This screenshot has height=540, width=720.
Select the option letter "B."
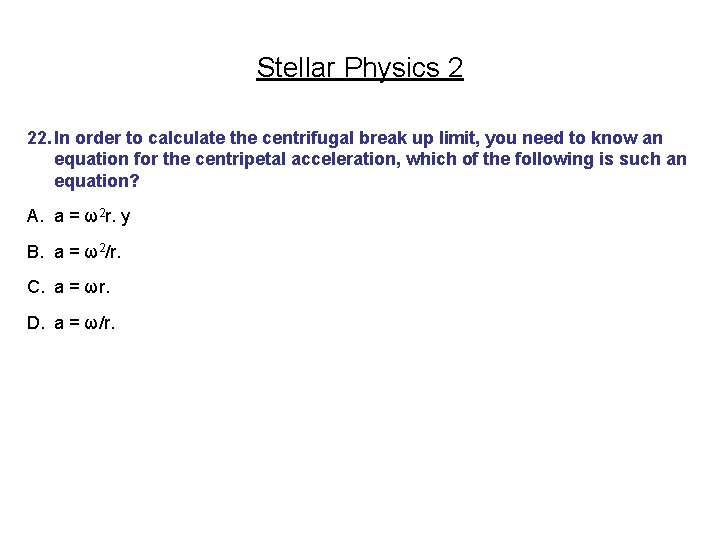tap(36, 252)
